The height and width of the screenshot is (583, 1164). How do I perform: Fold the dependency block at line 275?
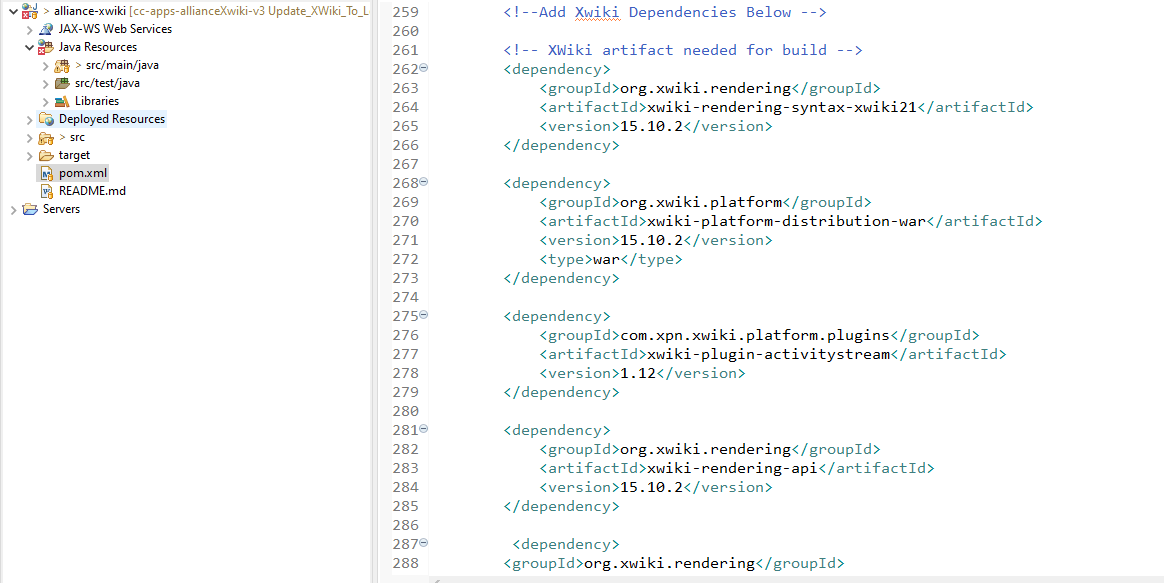pyautogui.click(x=424, y=314)
